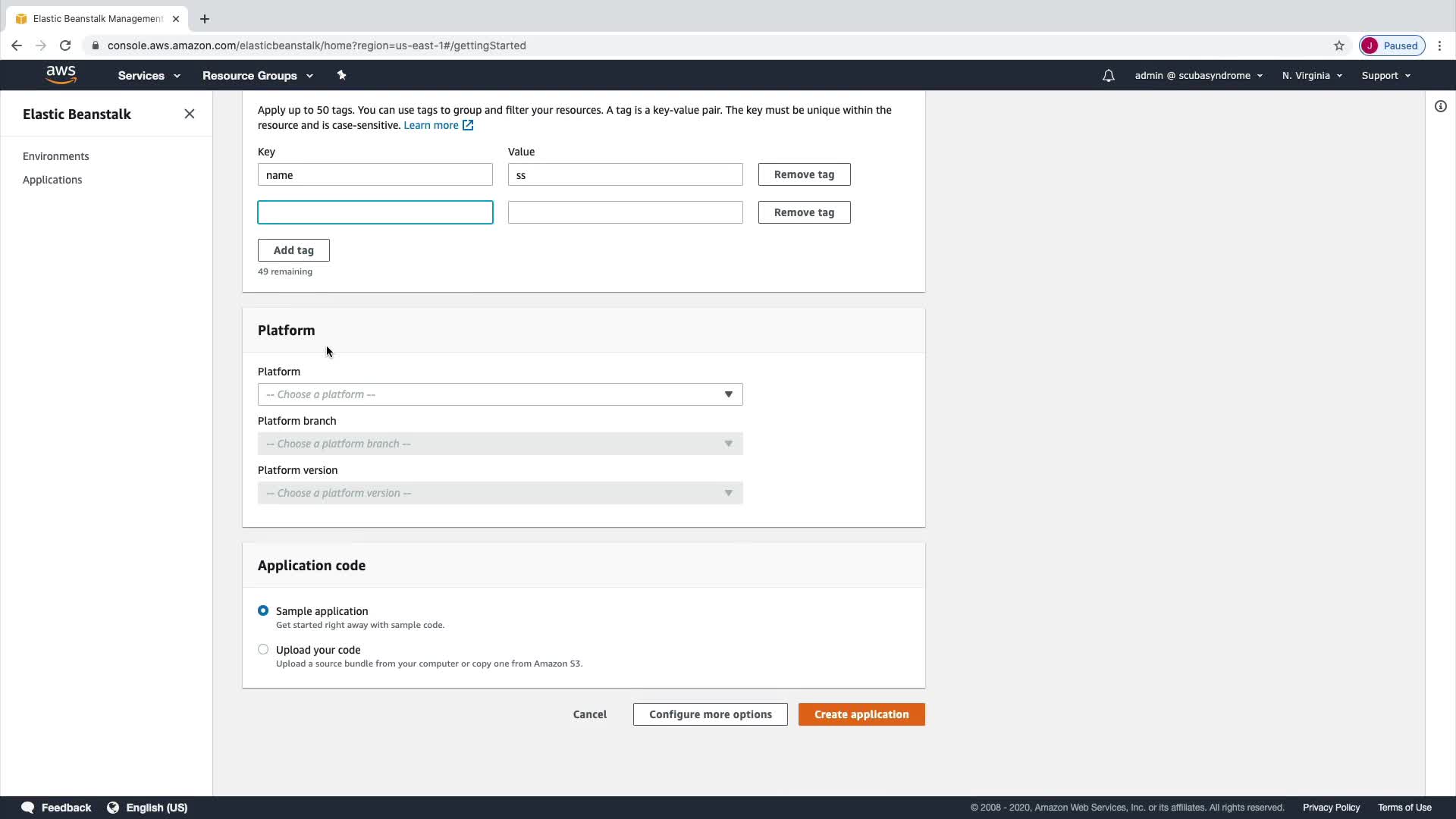The height and width of the screenshot is (819, 1456).
Task: Click the Add tag button
Action: click(293, 250)
